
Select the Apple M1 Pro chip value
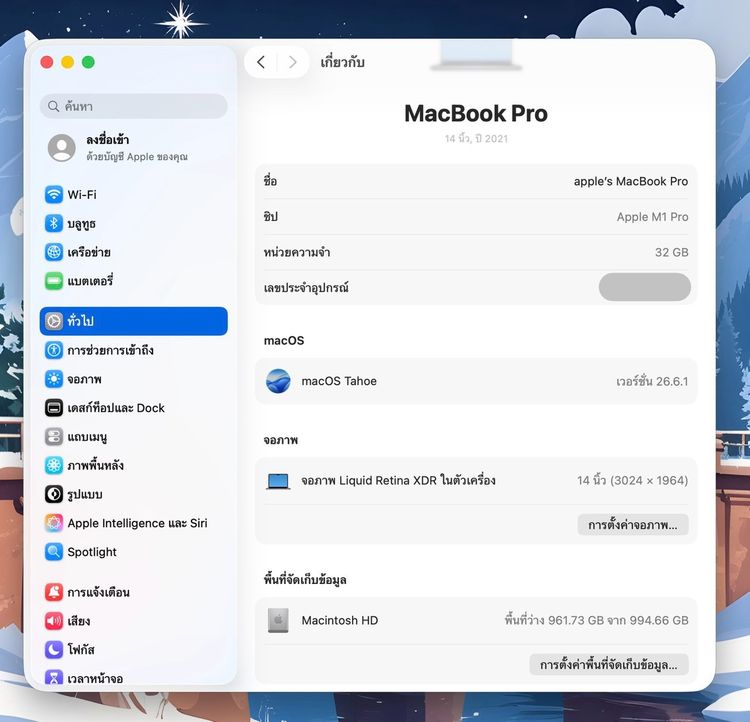click(652, 217)
